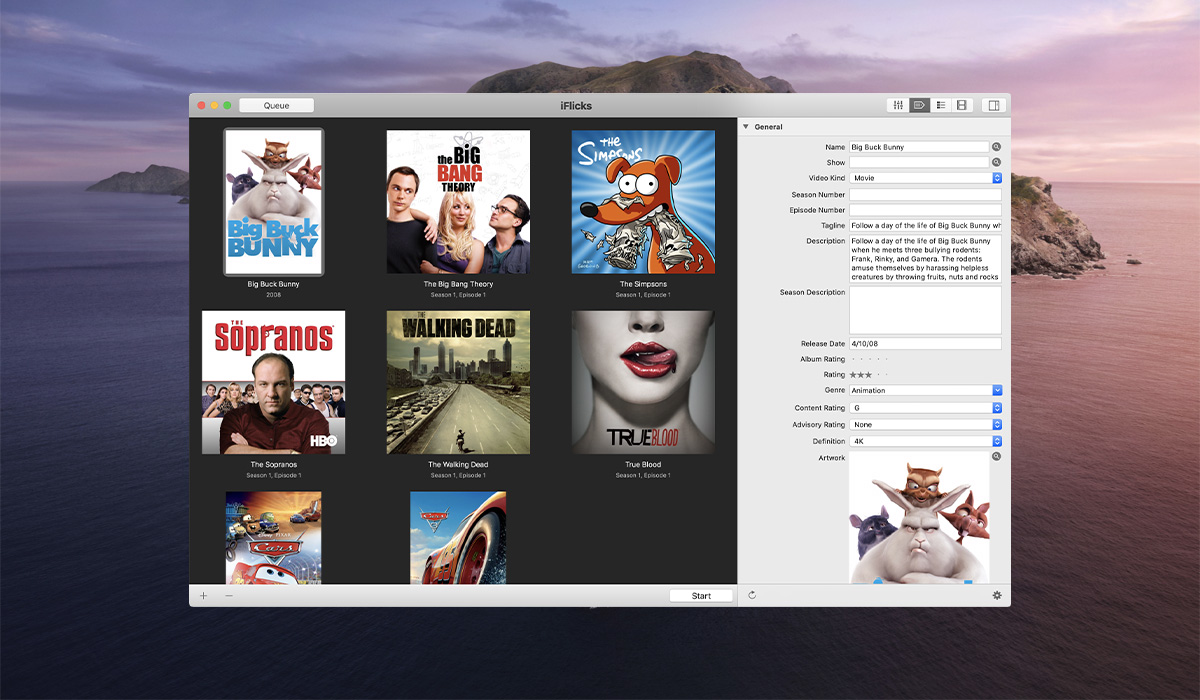
Task: Select The Walking Dead poster
Action: click(458, 382)
